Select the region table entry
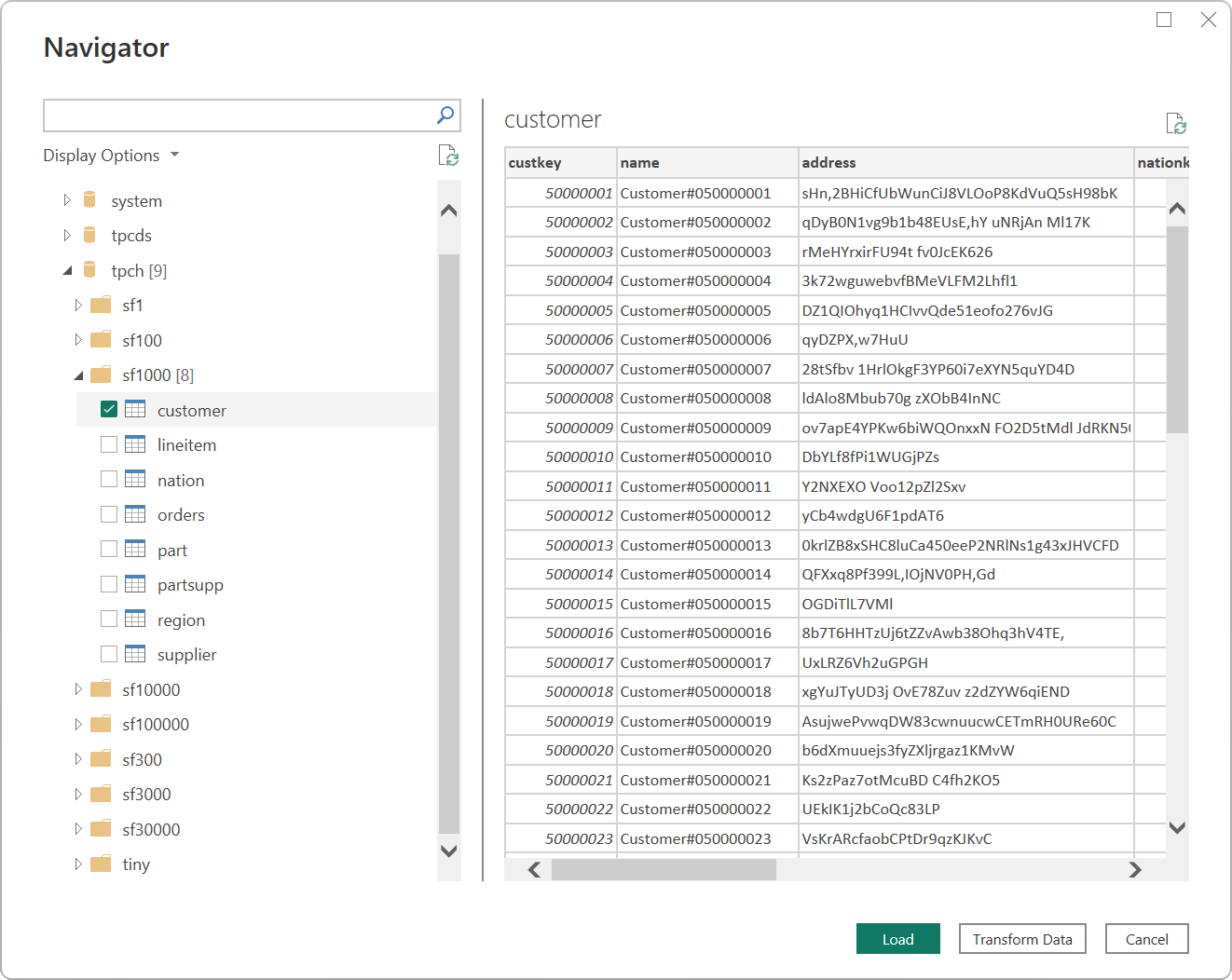This screenshot has height=980, width=1232. tap(181, 620)
